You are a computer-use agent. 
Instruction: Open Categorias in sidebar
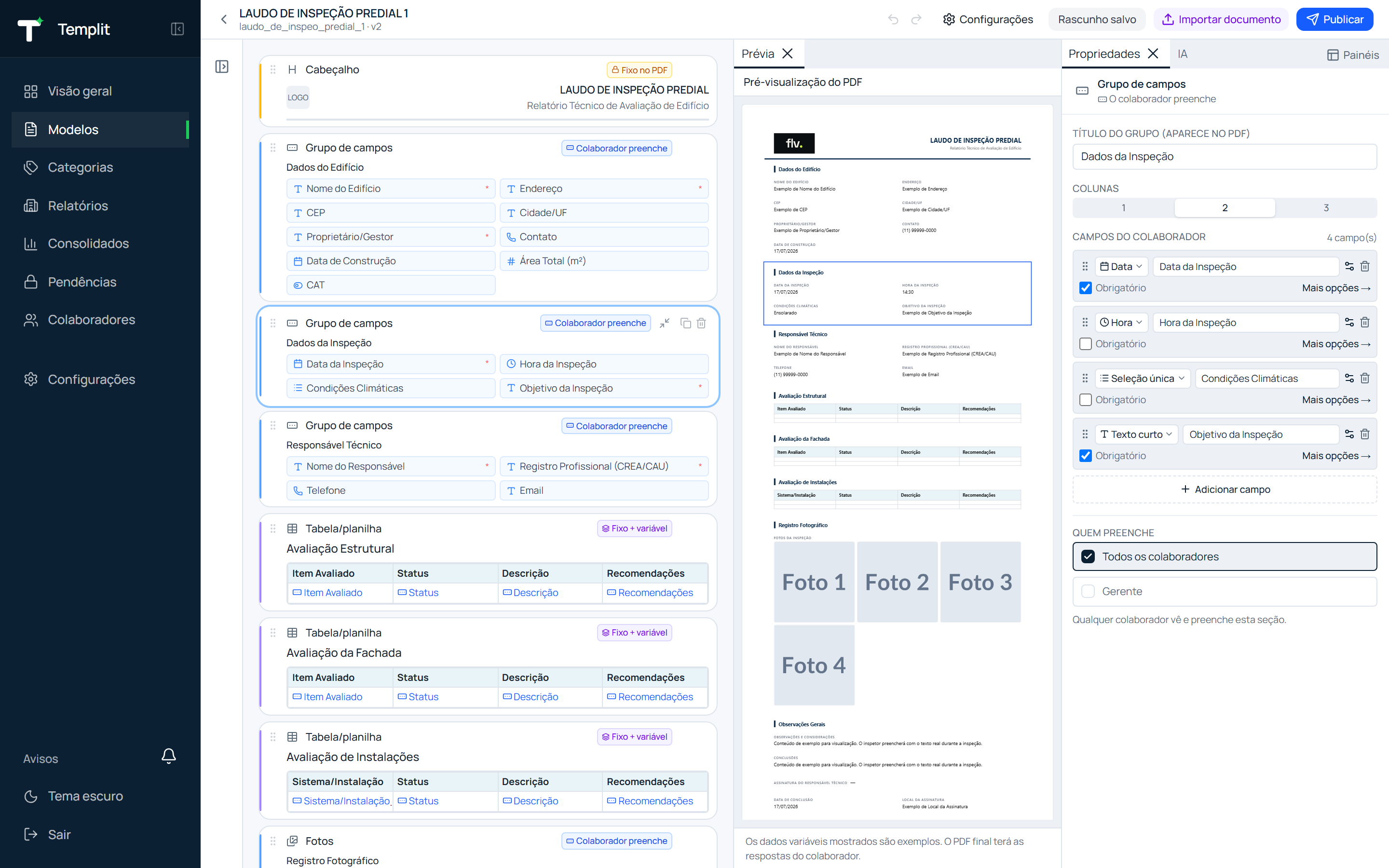click(x=100, y=168)
